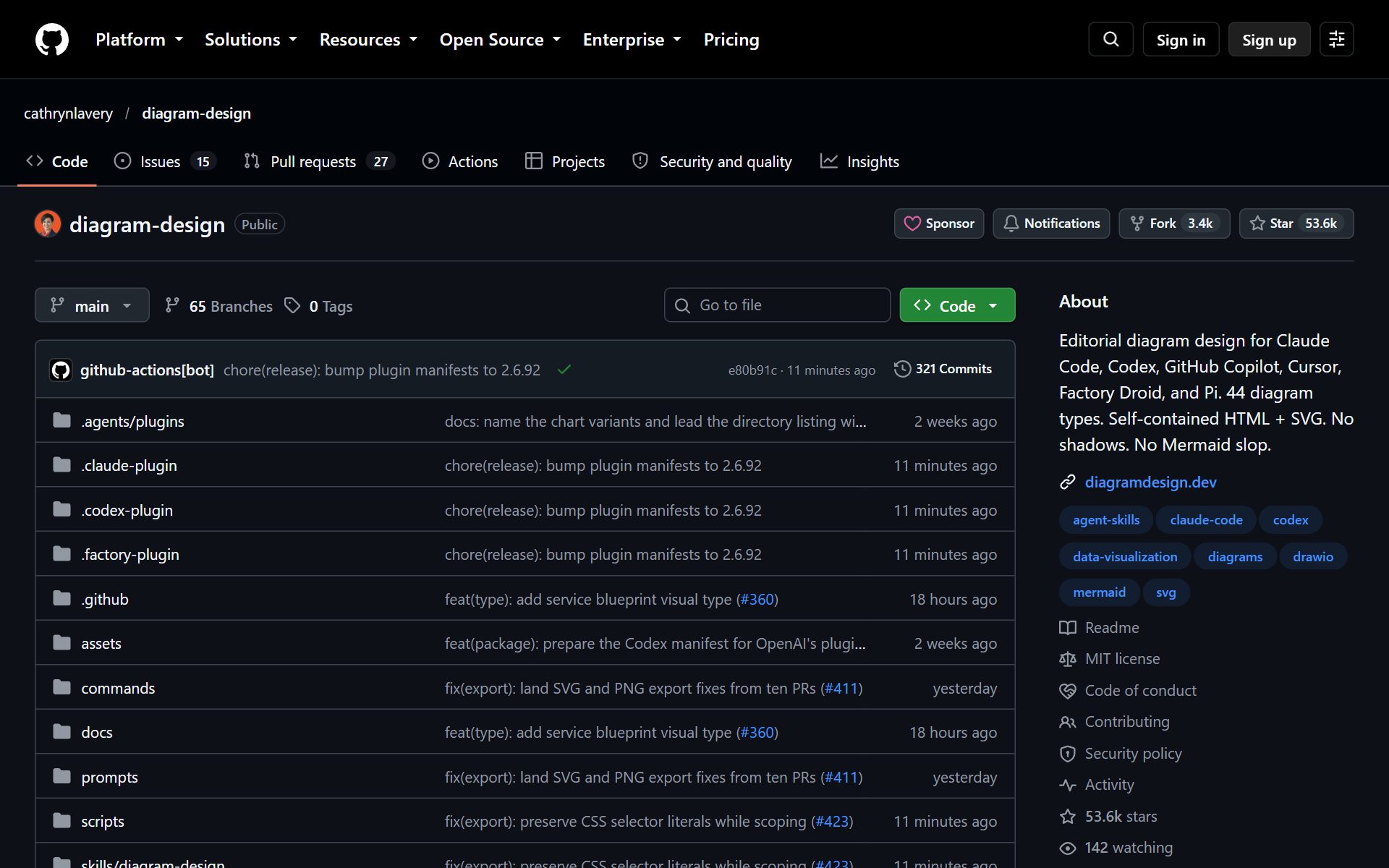Screen dimensions: 1389x868
Task: Click the Sponsor button
Action: click(939, 224)
